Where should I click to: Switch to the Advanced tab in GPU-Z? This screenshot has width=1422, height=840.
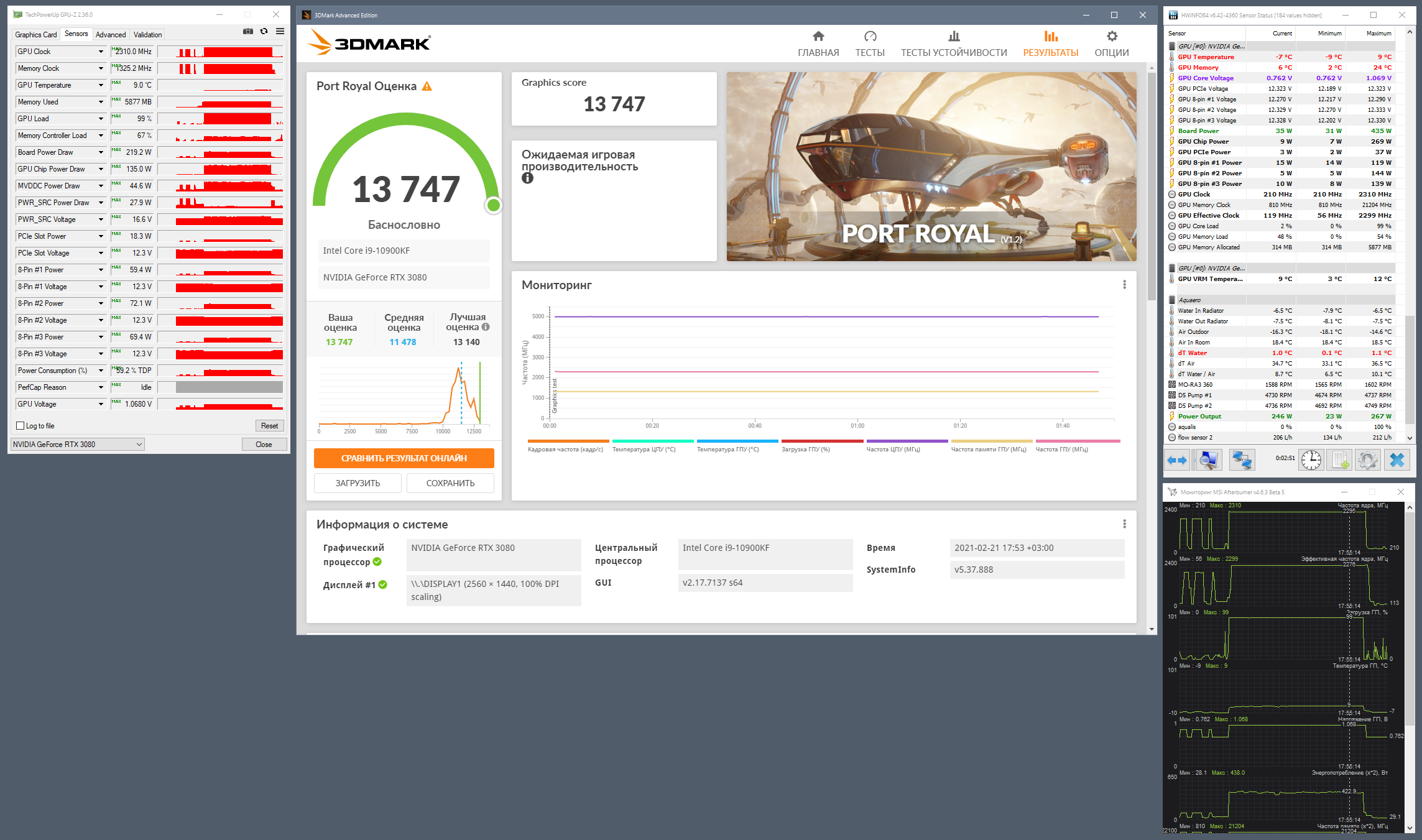click(x=111, y=35)
